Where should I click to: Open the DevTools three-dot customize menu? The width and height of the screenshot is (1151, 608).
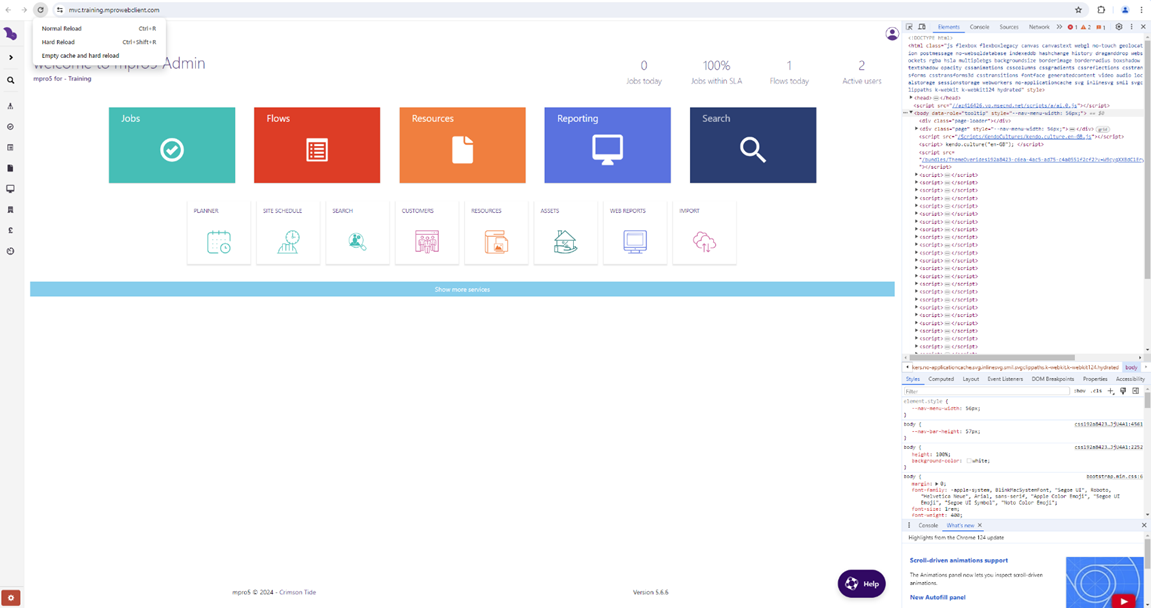(1131, 26)
